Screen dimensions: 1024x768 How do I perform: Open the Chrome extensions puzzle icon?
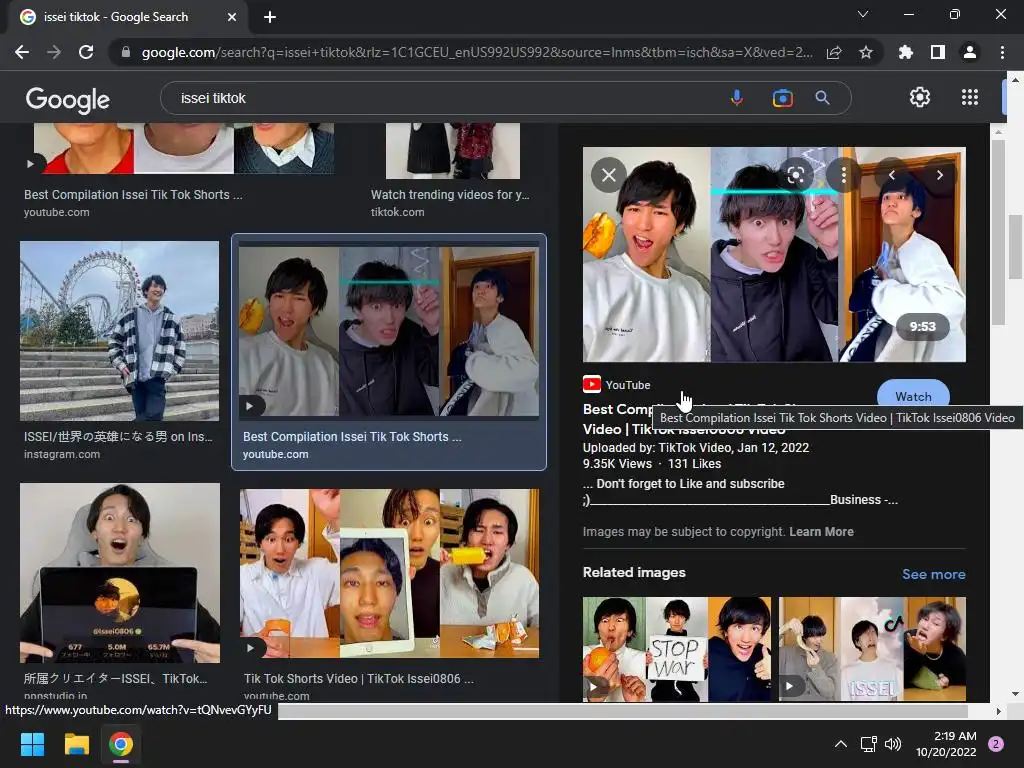905,52
